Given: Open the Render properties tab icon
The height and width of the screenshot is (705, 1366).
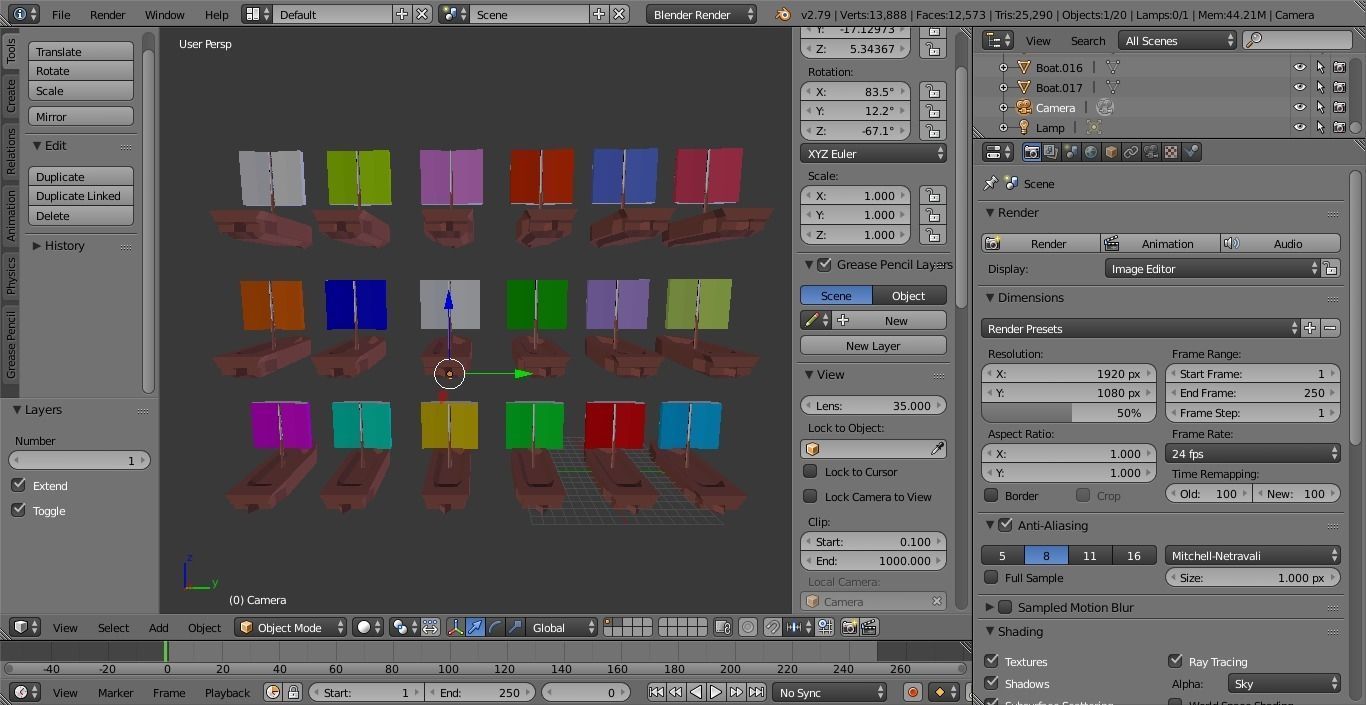Looking at the screenshot, I should point(1032,152).
